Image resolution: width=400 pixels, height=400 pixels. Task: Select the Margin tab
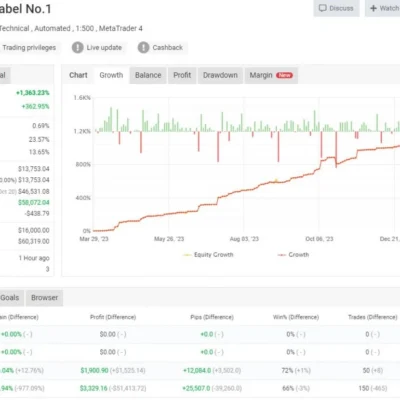click(271, 75)
